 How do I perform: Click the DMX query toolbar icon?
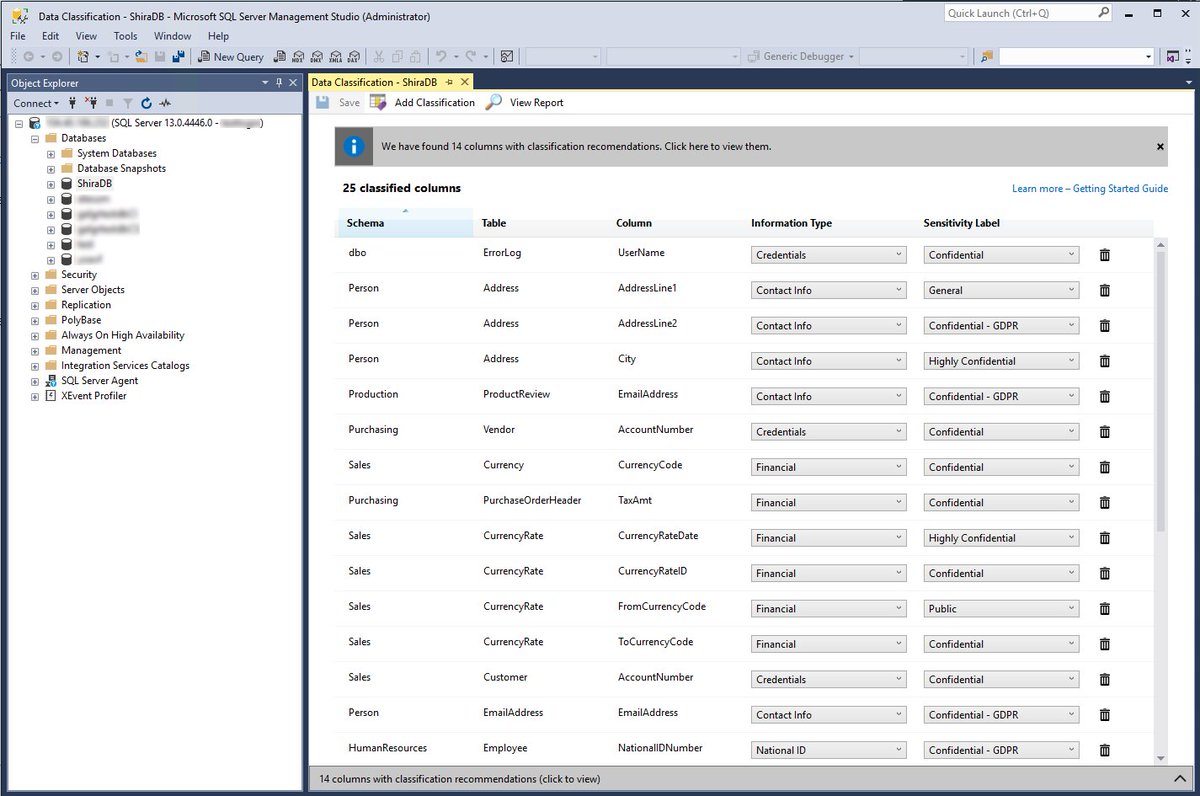[x=317, y=57]
